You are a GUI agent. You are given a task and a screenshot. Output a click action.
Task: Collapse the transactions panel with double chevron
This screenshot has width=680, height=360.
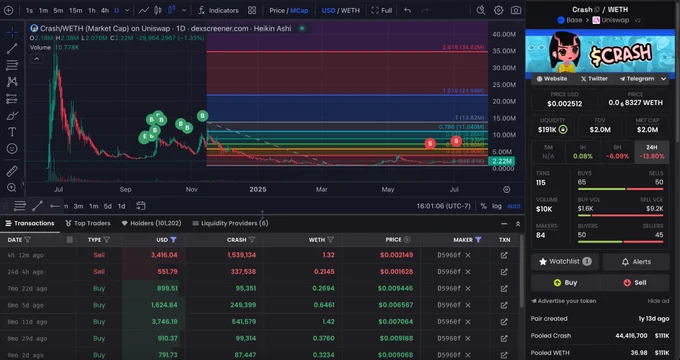click(x=518, y=224)
